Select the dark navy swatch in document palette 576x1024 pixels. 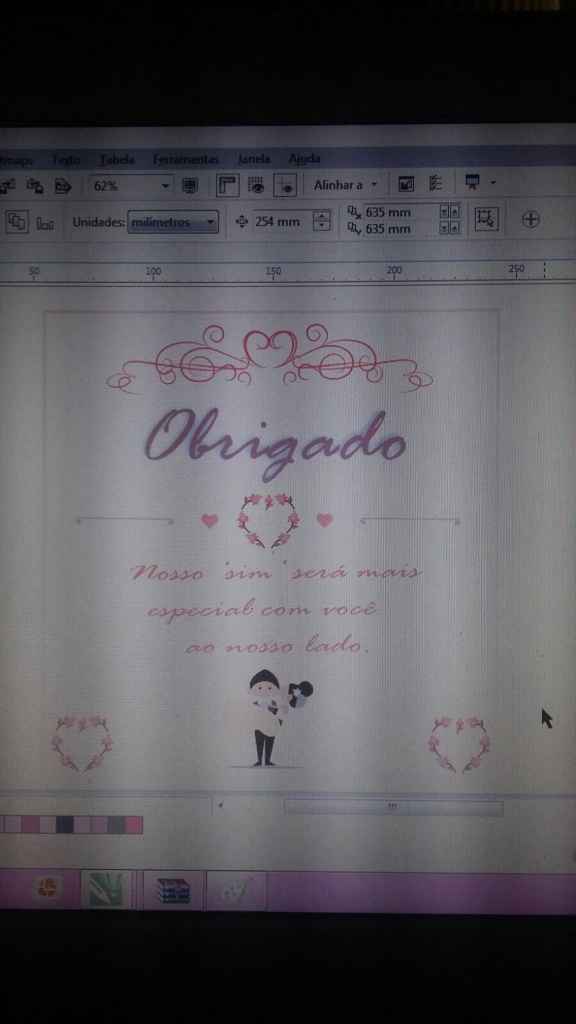[65, 825]
